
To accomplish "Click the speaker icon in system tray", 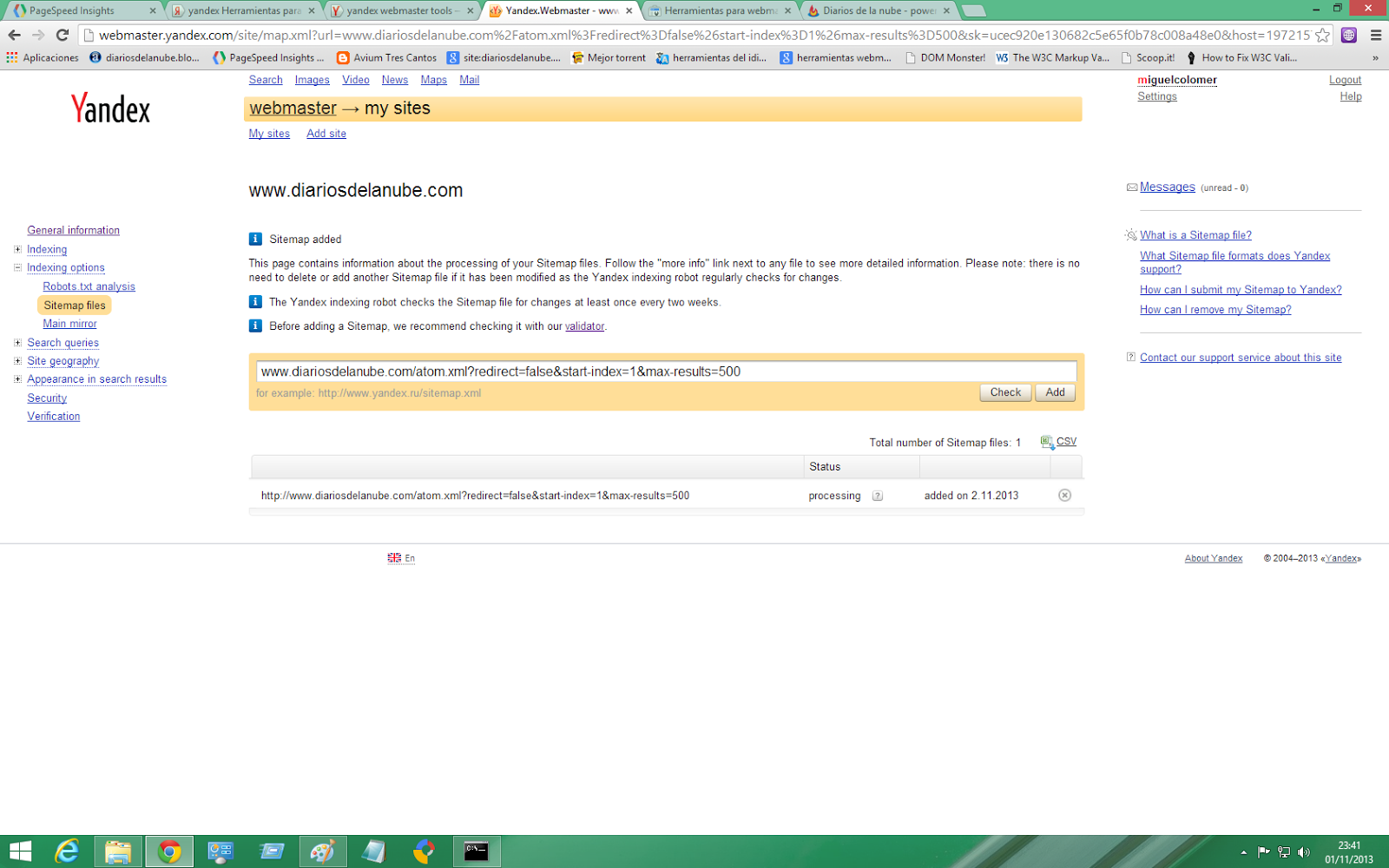I will pos(1306,852).
